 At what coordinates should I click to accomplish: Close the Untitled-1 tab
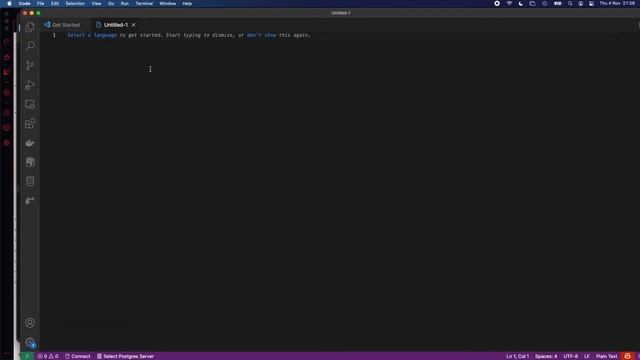133,25
